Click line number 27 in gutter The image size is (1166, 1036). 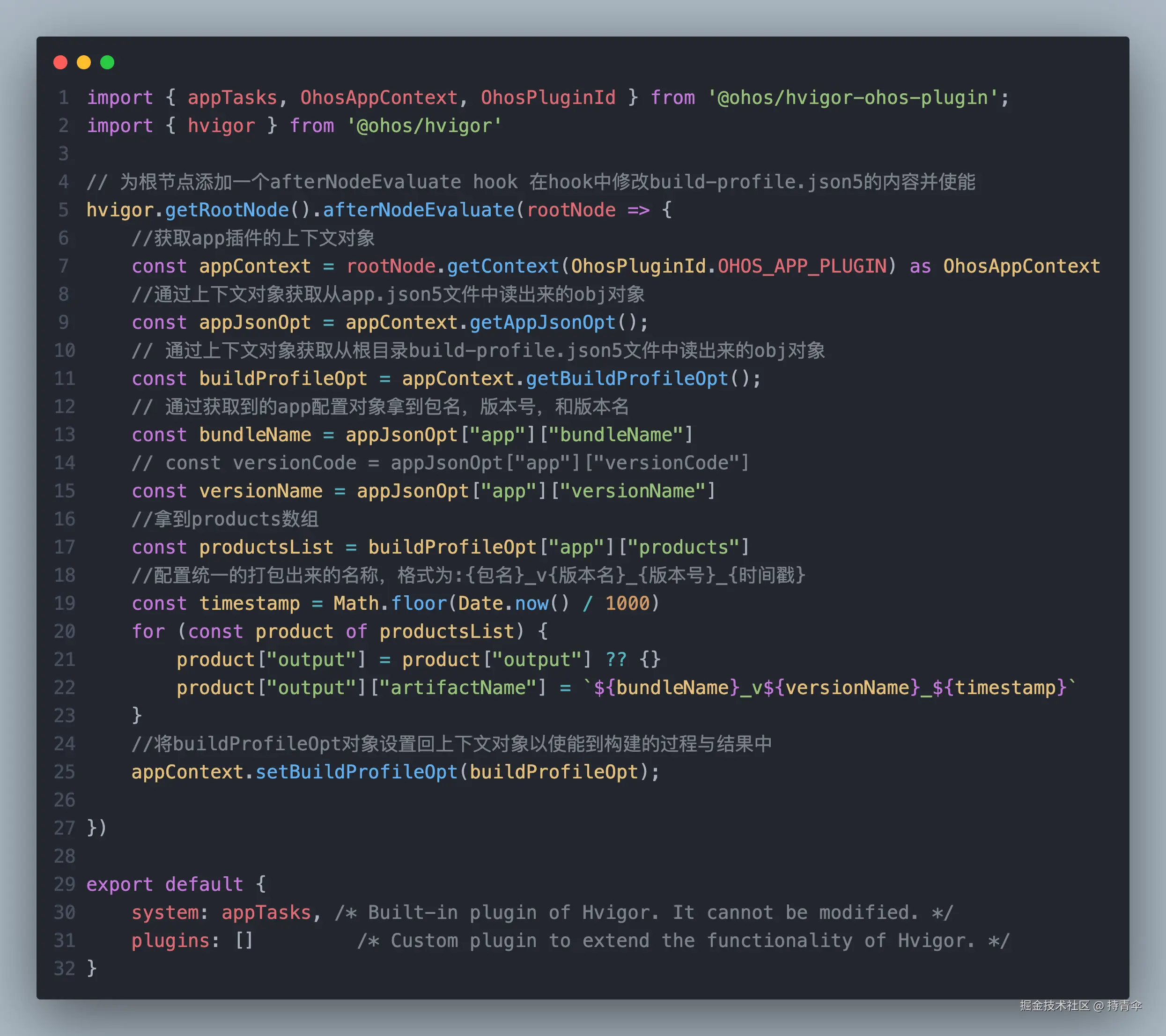pyautogui.click(x=65, y=828)
